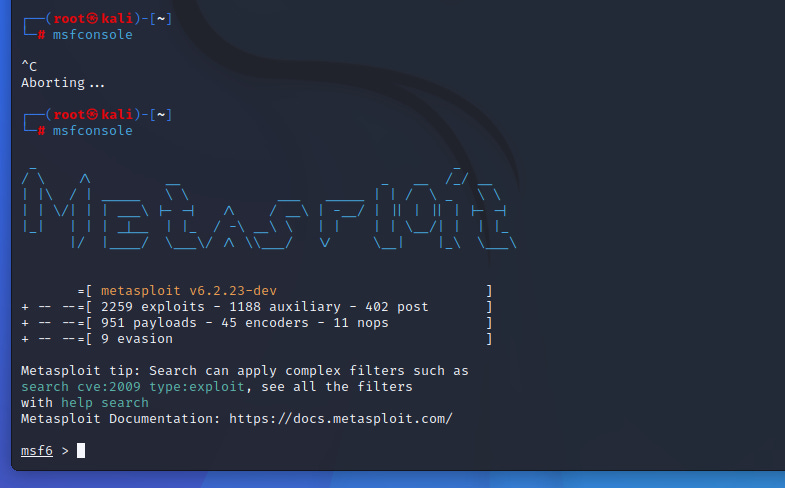Click 'Metasploit tip: Search can apply' line
Screen dimensions: 785x488
245,371
